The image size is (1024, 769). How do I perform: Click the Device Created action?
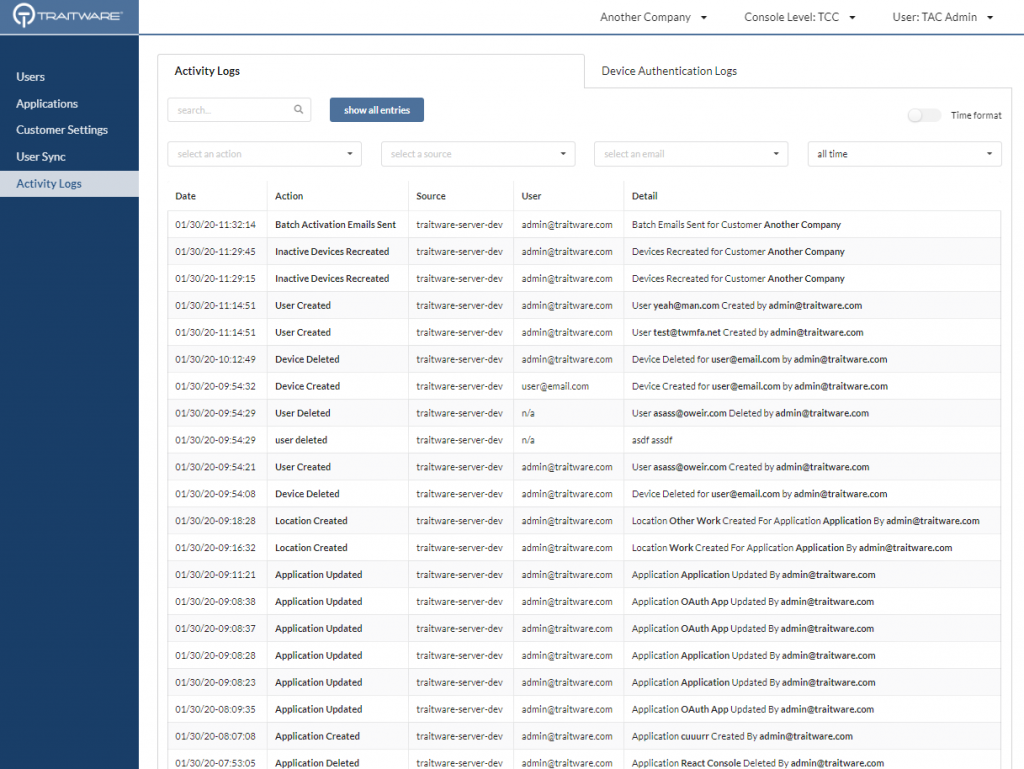308,386
